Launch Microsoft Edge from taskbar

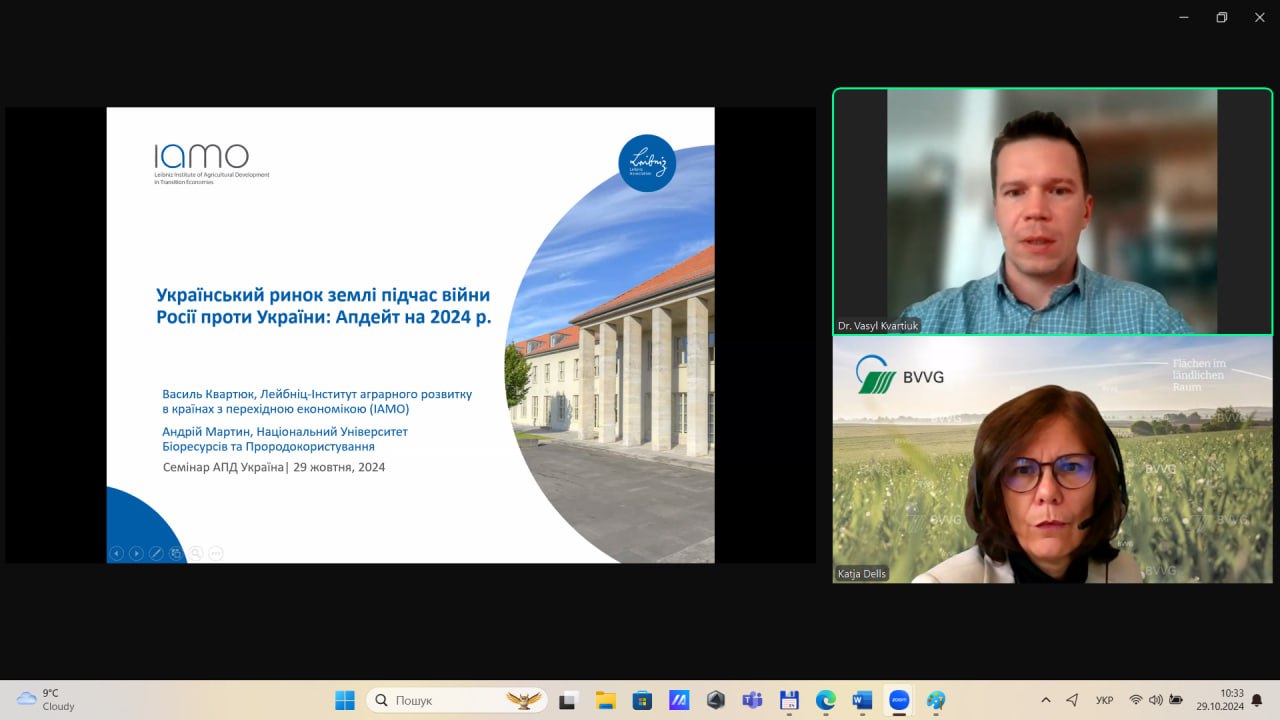coord(825,700)
